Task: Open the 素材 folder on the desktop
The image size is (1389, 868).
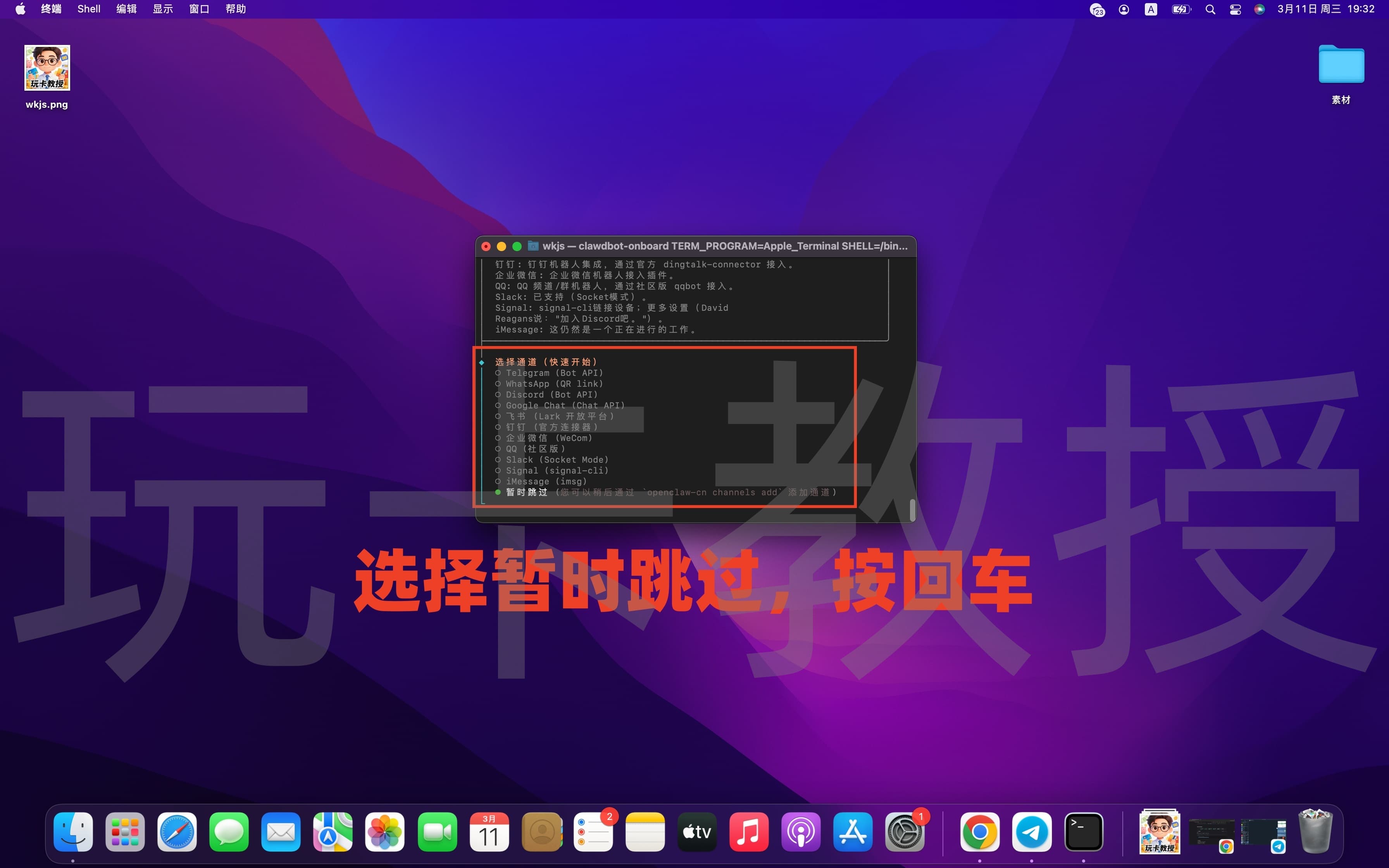Action: tap(1341, 65)
